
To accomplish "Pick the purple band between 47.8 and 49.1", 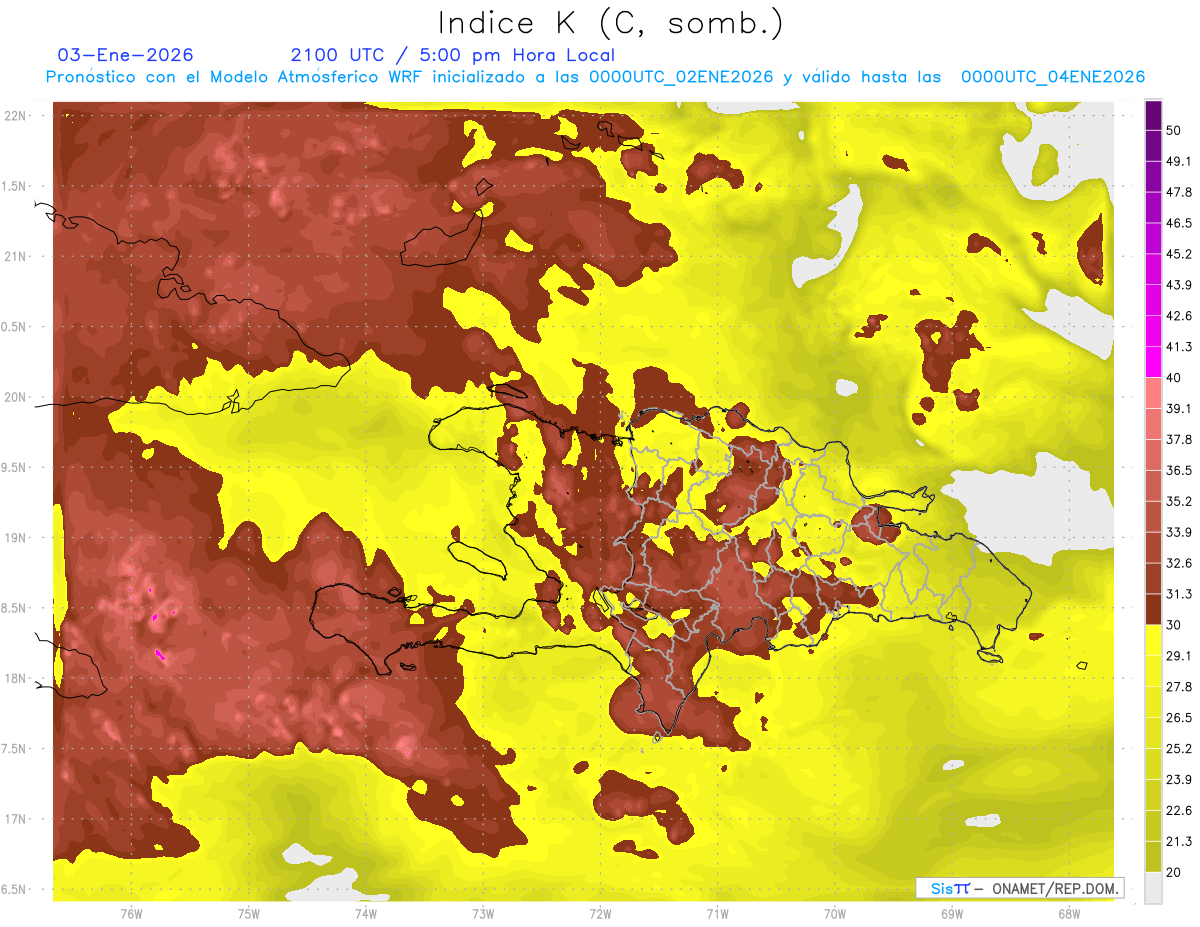I will [x=1153, y=176].
